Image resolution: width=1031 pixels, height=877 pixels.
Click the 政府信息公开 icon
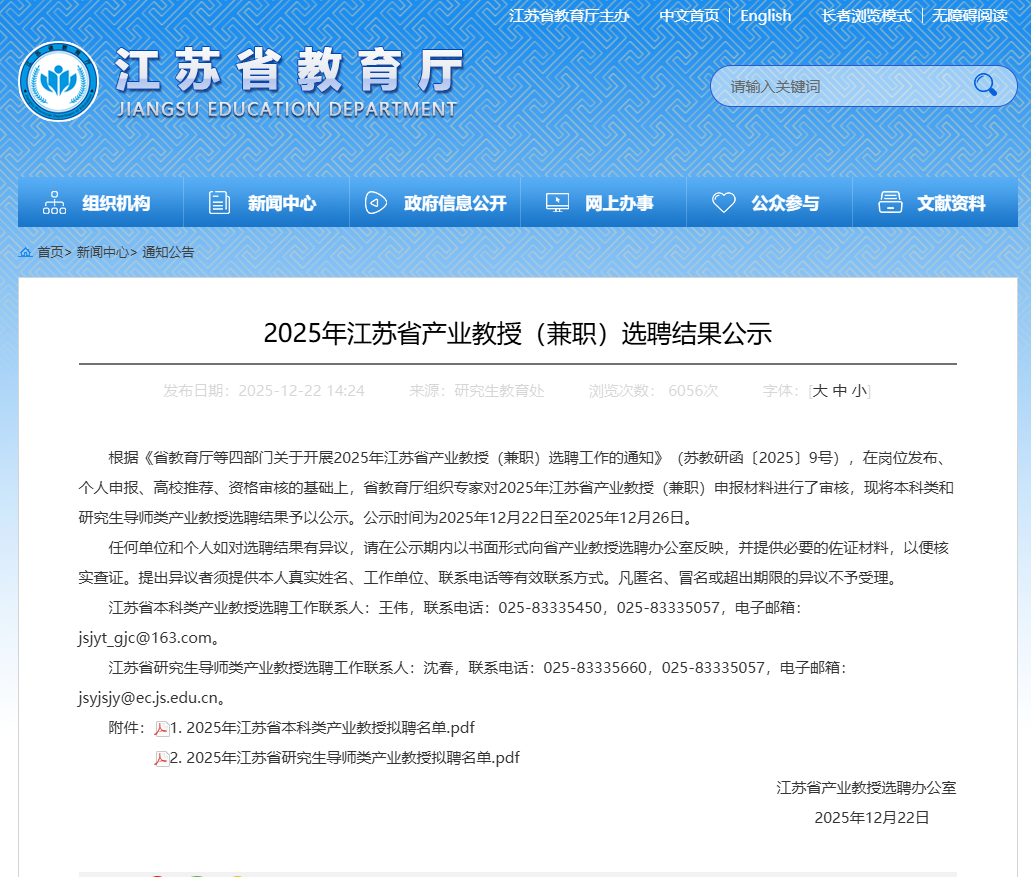(x=376, y=203)
